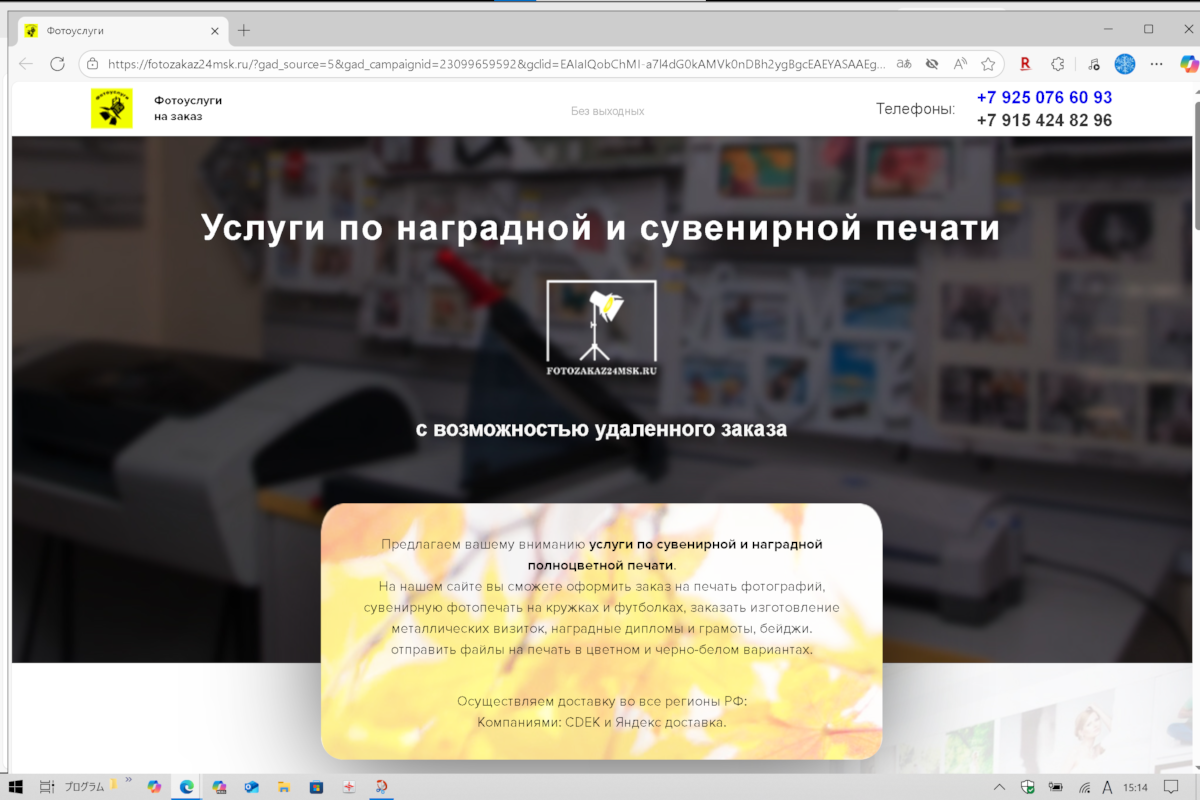Open Windows Security from the tray
1200x800 pixels.
click(x=1028, y=787)
